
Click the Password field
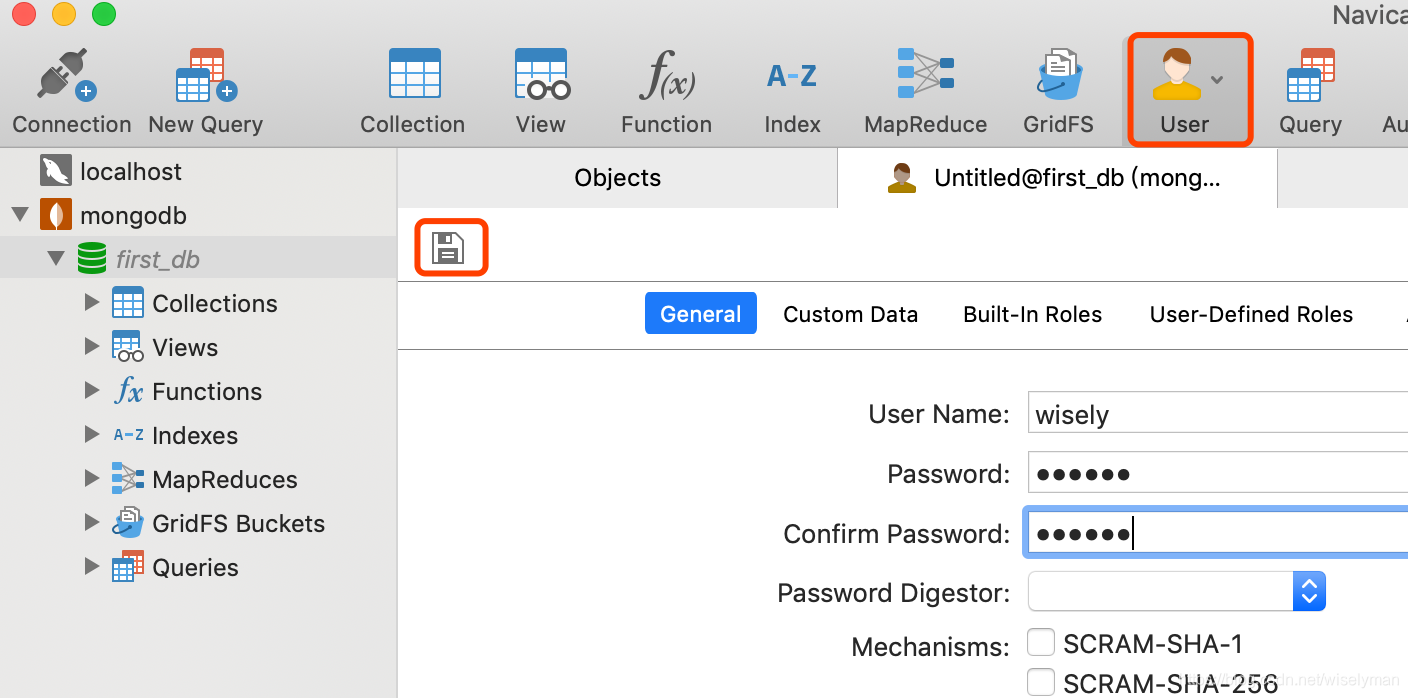1218,473
